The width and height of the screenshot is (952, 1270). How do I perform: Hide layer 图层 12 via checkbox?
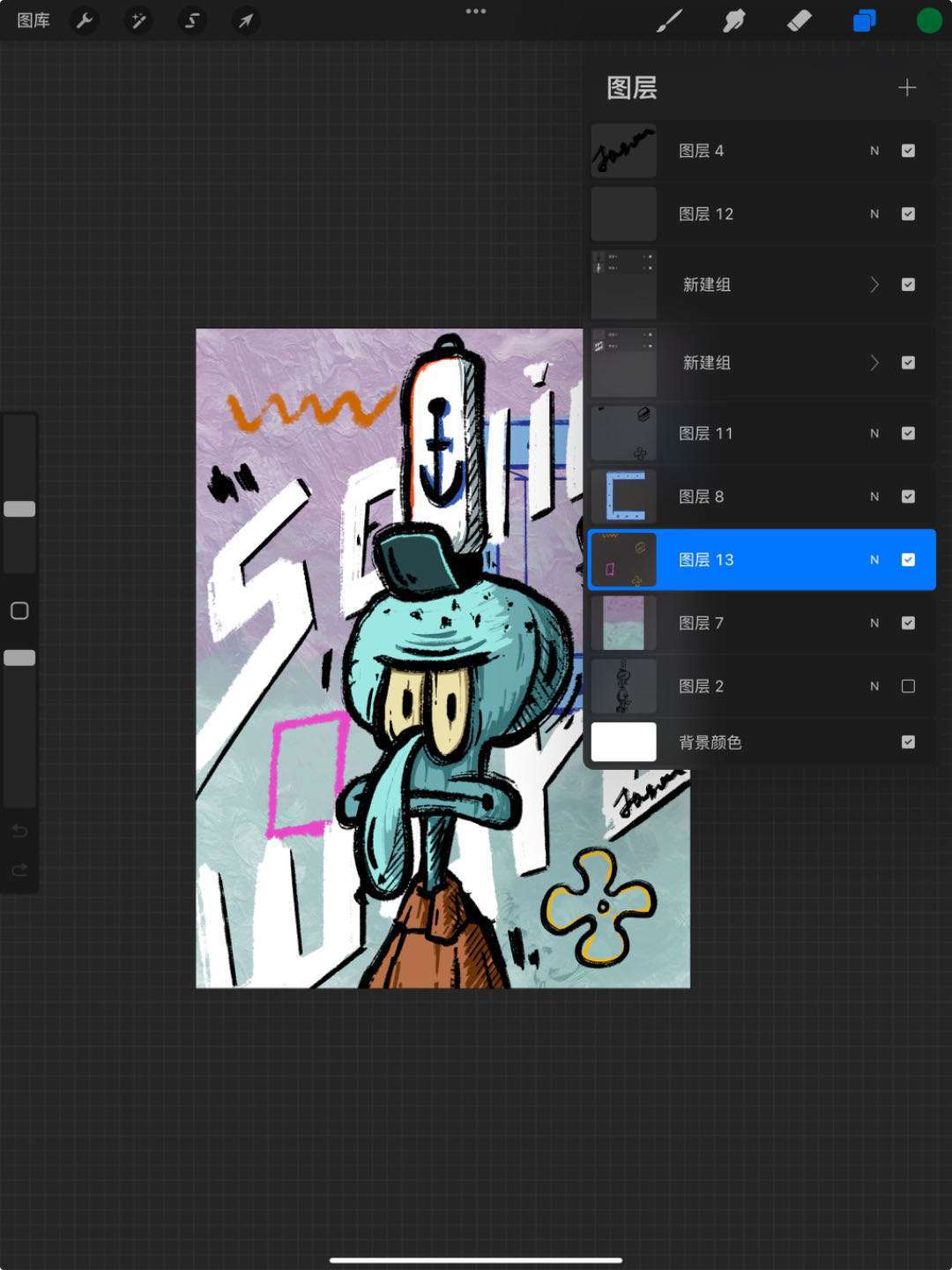pyautogui.click(x=908, y=214)
